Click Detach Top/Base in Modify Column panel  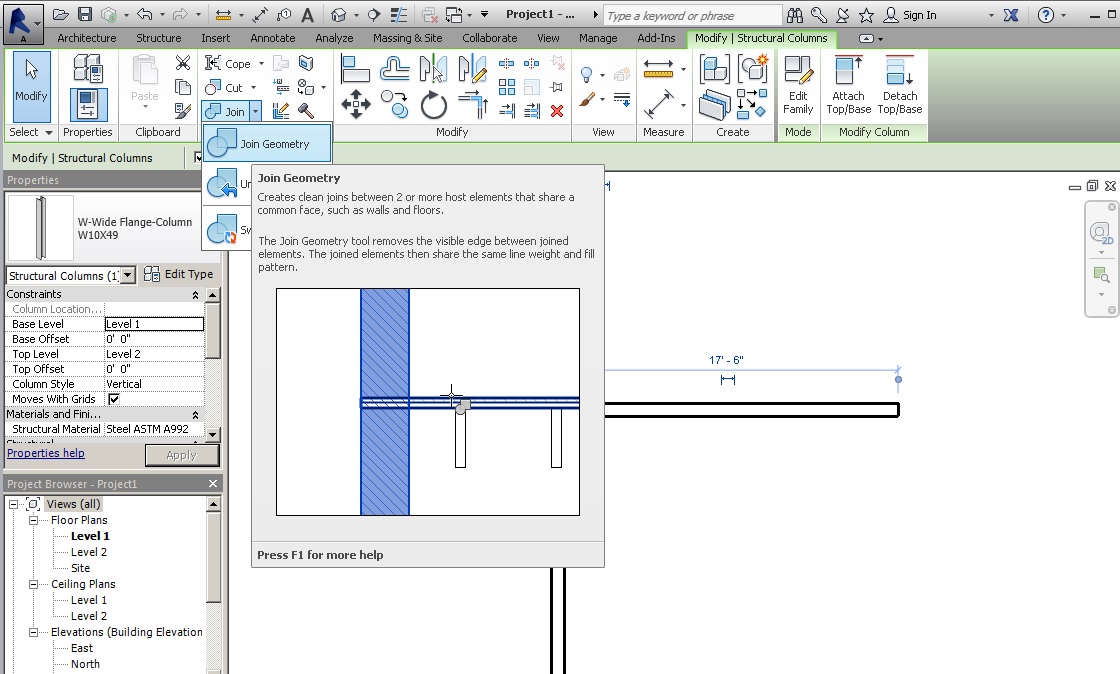click(x=899, y=85)
